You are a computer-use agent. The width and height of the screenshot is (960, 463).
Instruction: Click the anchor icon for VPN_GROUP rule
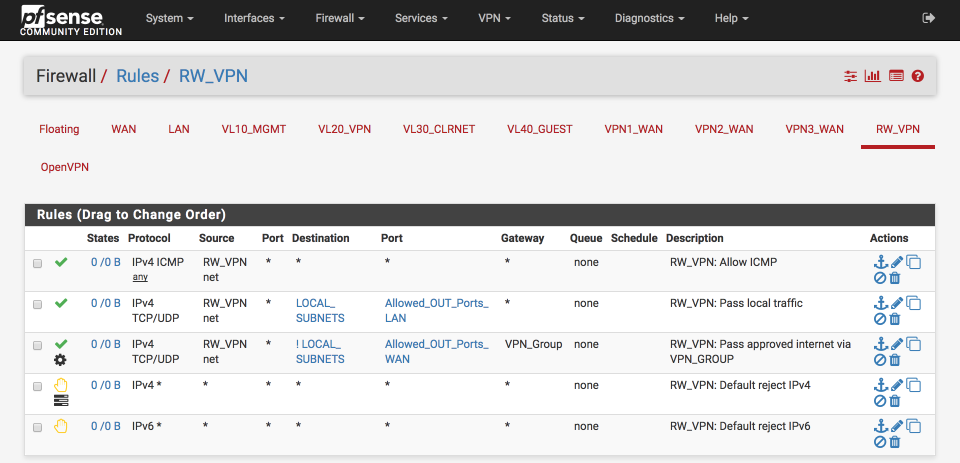point(880,344)
